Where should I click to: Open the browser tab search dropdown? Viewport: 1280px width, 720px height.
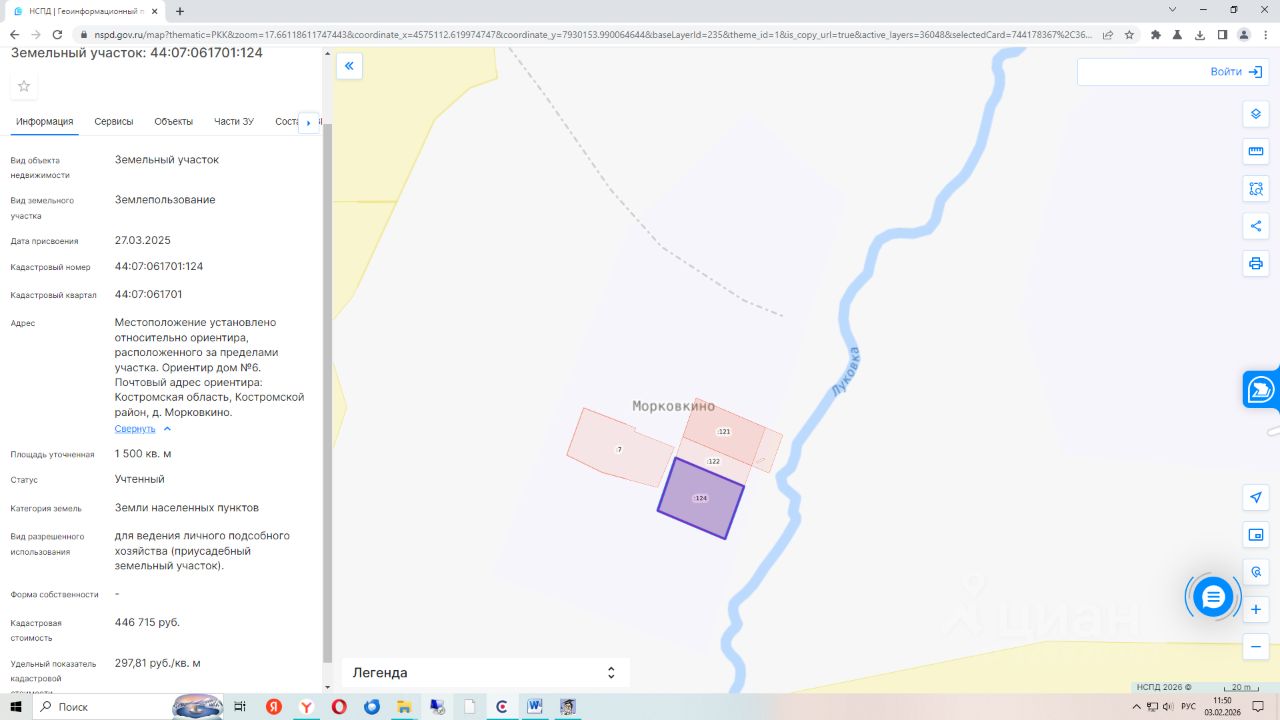1173,10
